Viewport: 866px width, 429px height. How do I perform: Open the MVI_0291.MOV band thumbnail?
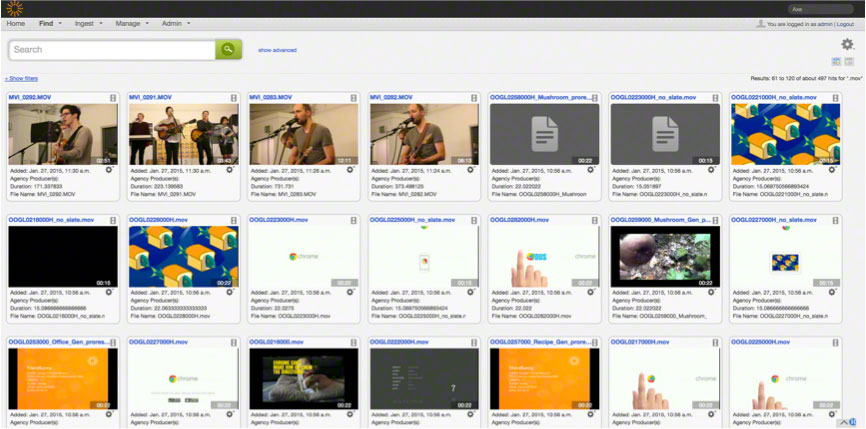[183, 134]
